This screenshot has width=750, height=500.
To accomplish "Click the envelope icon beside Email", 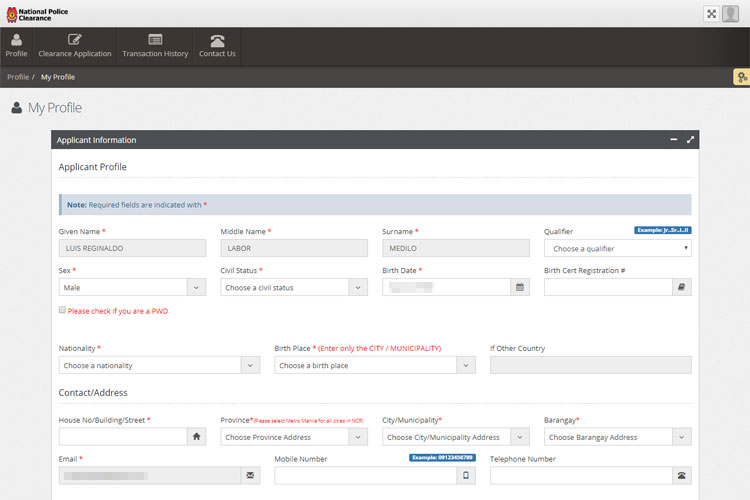I will pyautogui.click(x=250, y=476).
